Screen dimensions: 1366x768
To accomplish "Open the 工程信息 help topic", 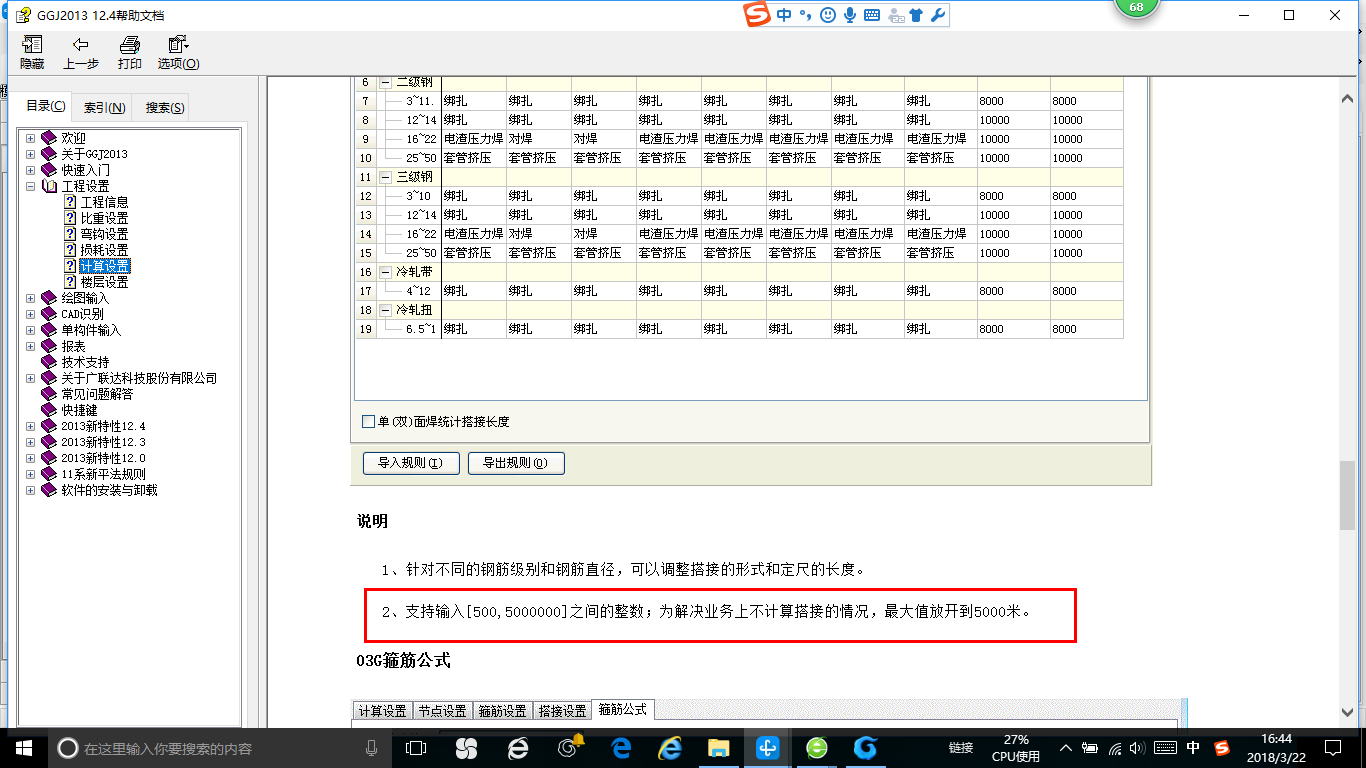I will (104, 202).
